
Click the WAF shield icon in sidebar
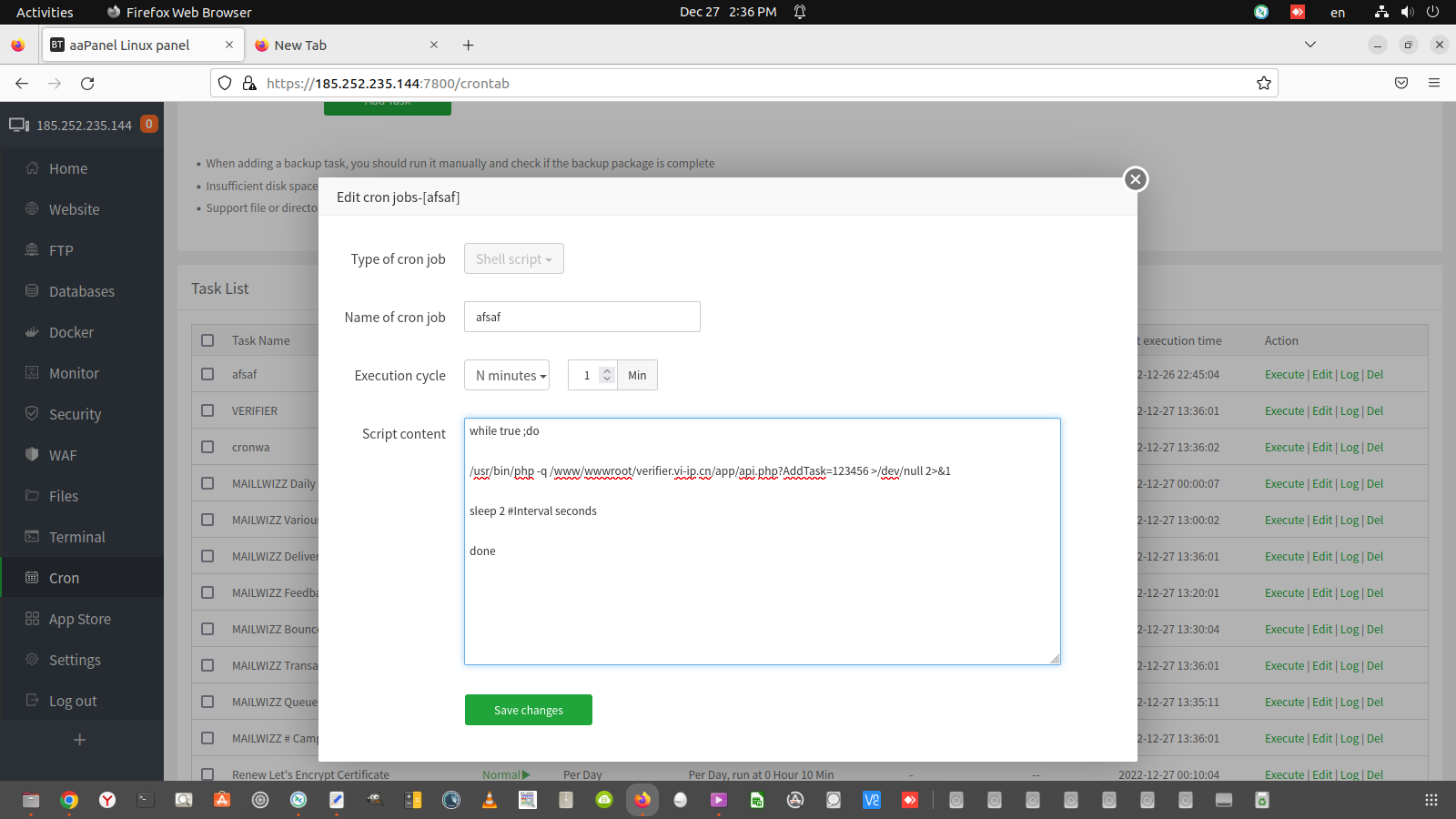point(33,455)
